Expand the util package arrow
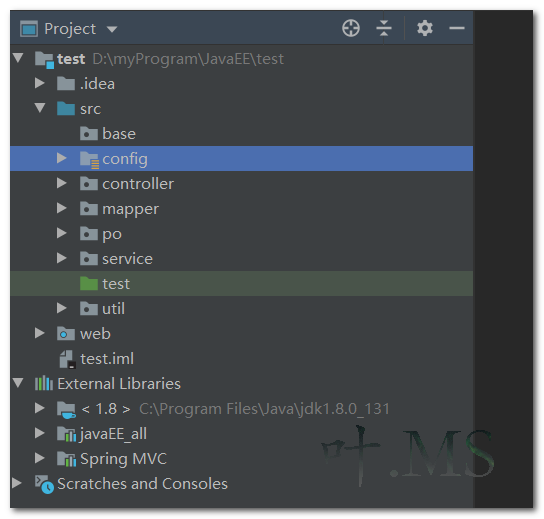This screenshot has height=519, width=544. pyautogui.click(x=62, y=308)
